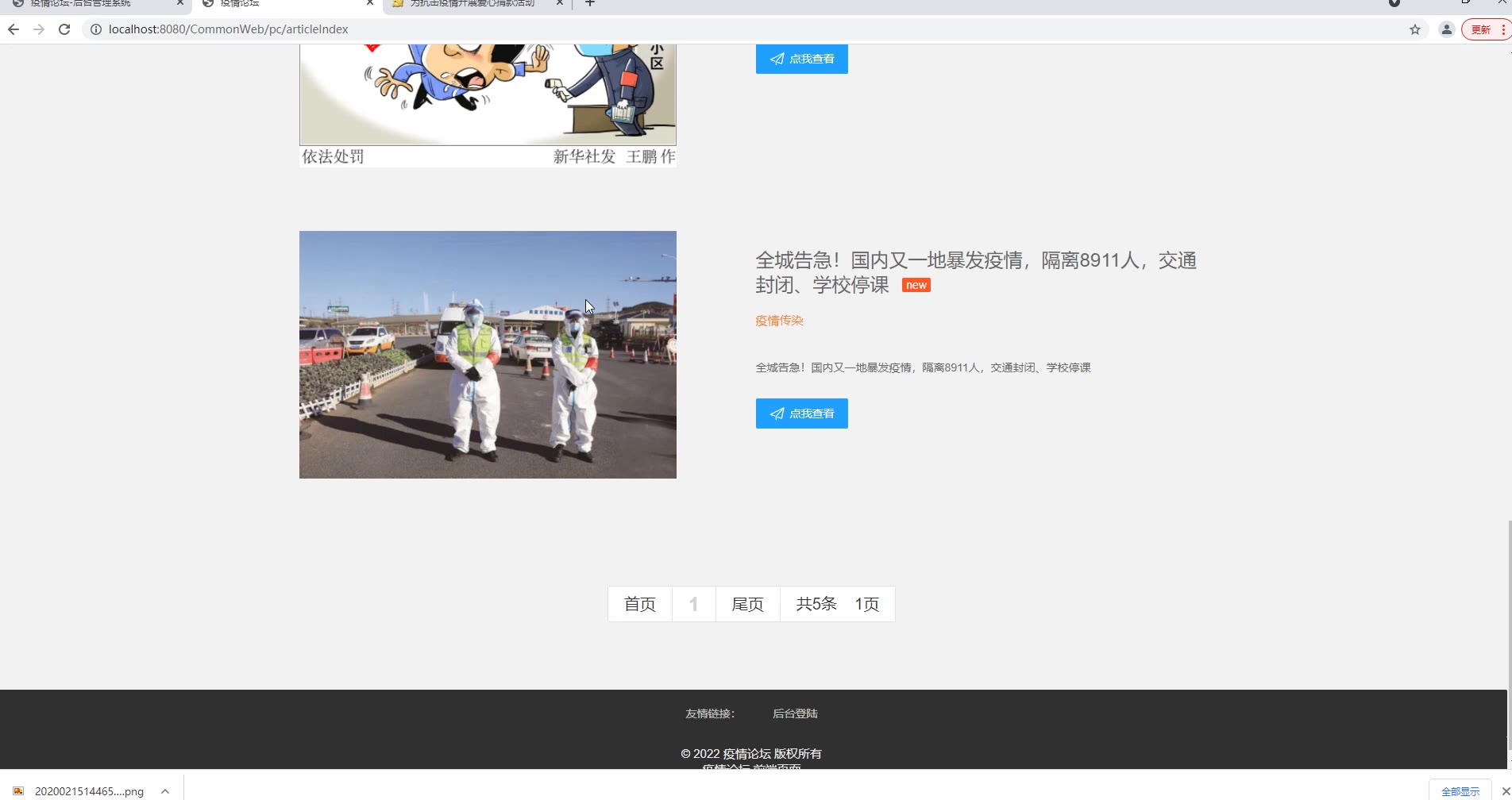Viewport: 1512px width, 800px height.
Task: Go to 尾页 in pagination
Action: tap(747, 604)
